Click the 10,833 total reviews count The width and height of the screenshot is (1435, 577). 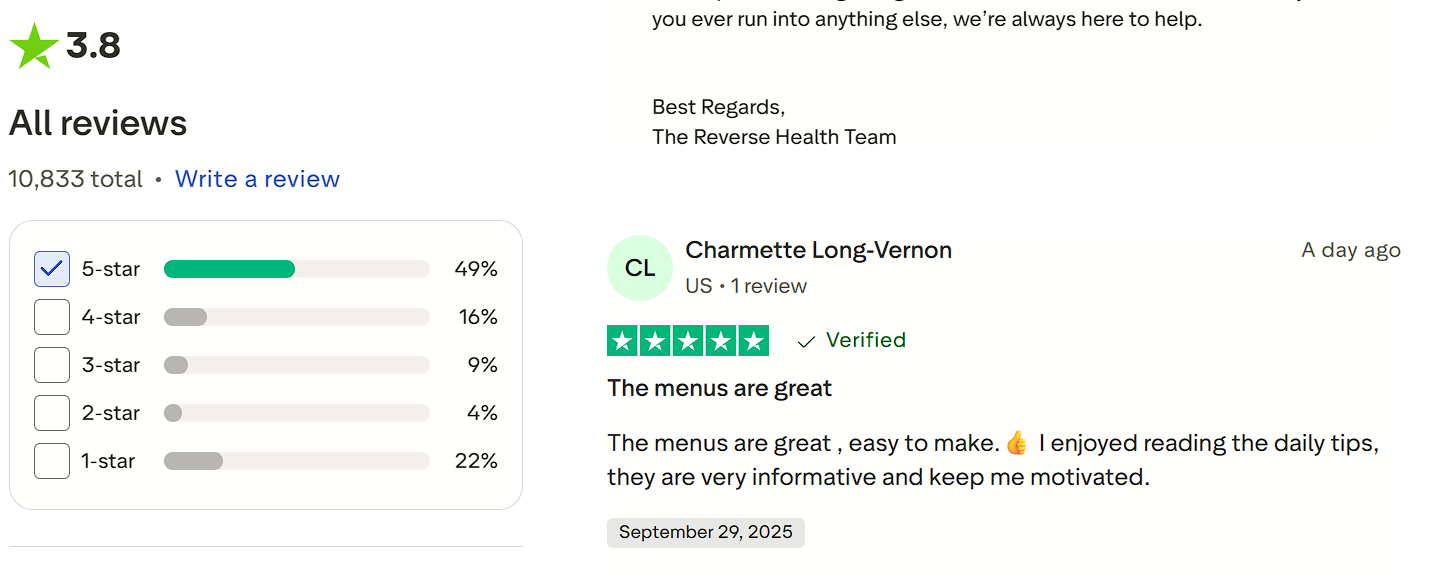(76, 179)
